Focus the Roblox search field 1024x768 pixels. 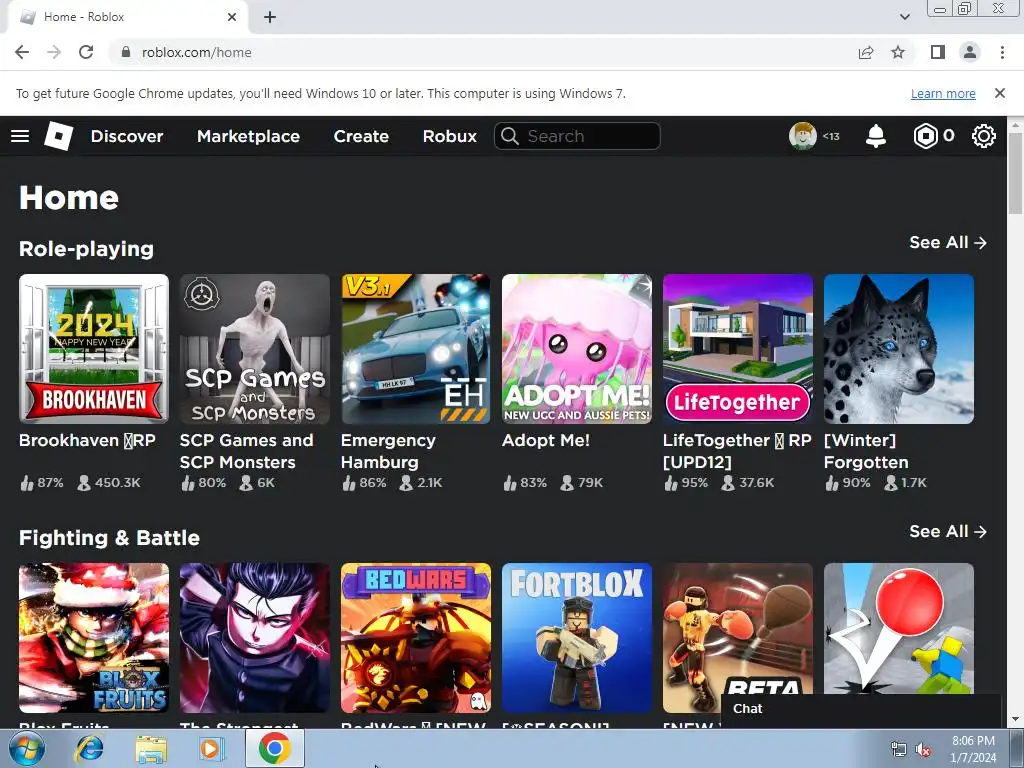tap(577, 136)
